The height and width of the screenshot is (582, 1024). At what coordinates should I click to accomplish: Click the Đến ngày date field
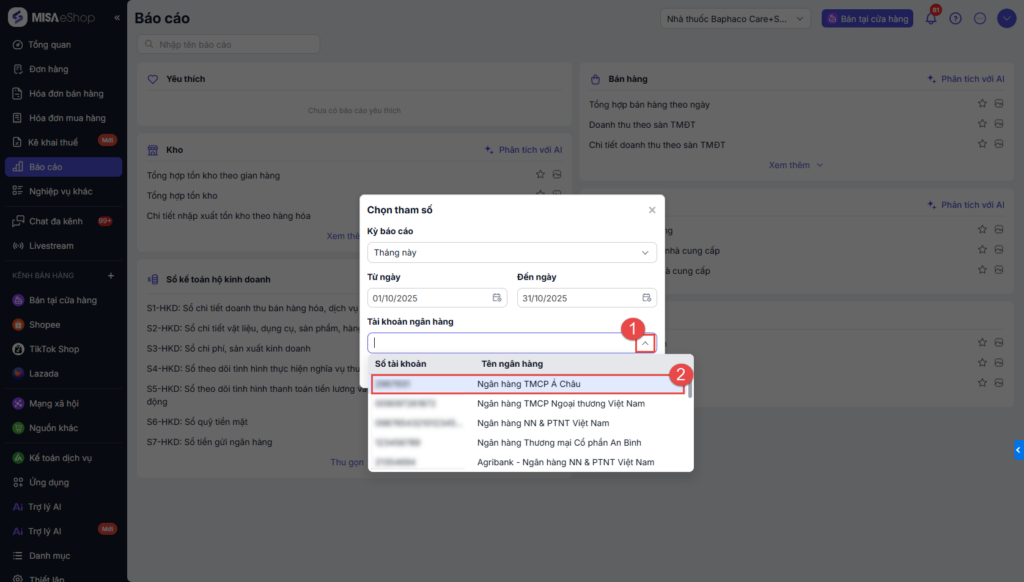[x=586, y=298]
